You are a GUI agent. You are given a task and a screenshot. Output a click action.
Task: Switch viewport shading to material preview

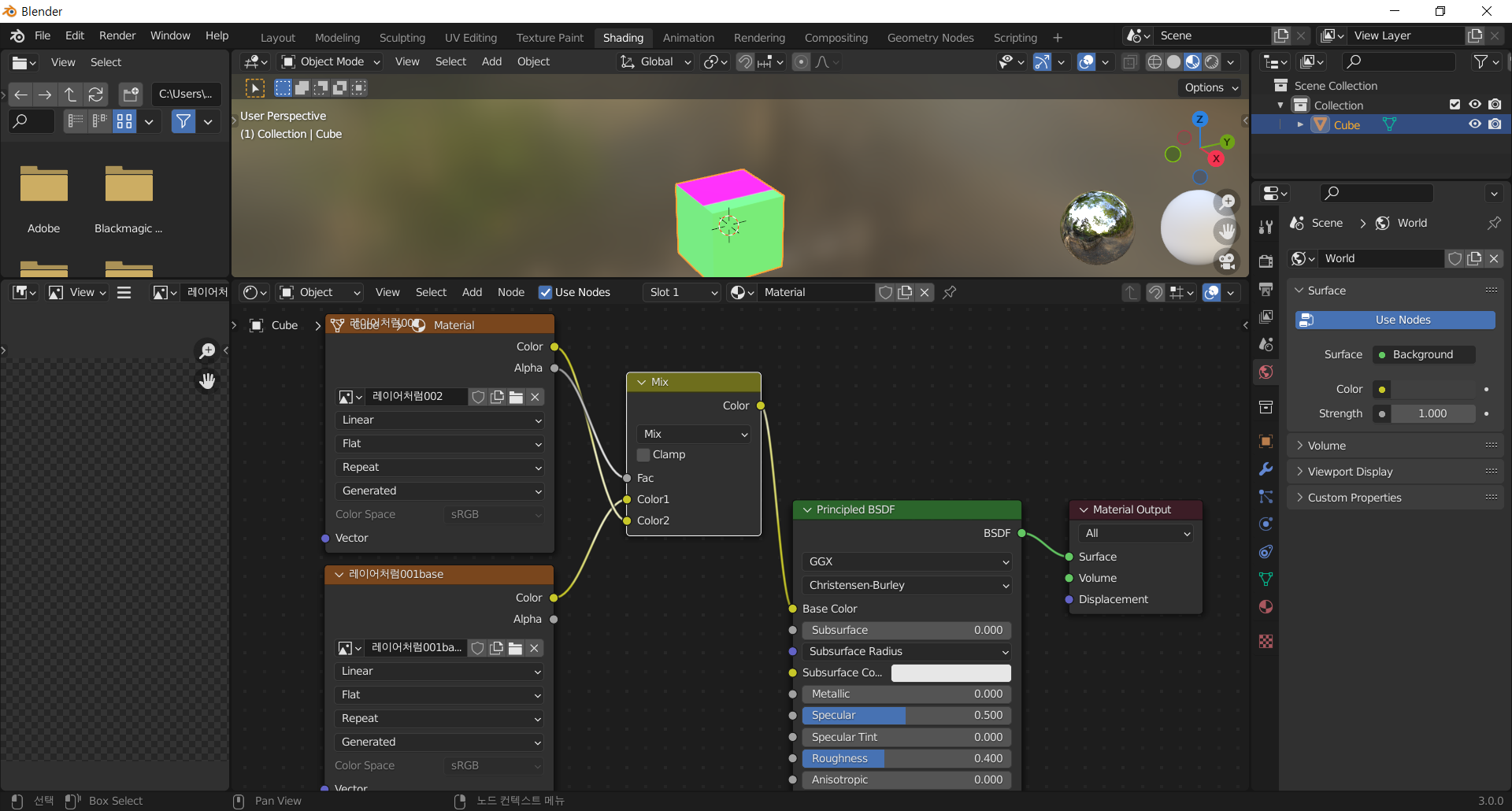1192,61
